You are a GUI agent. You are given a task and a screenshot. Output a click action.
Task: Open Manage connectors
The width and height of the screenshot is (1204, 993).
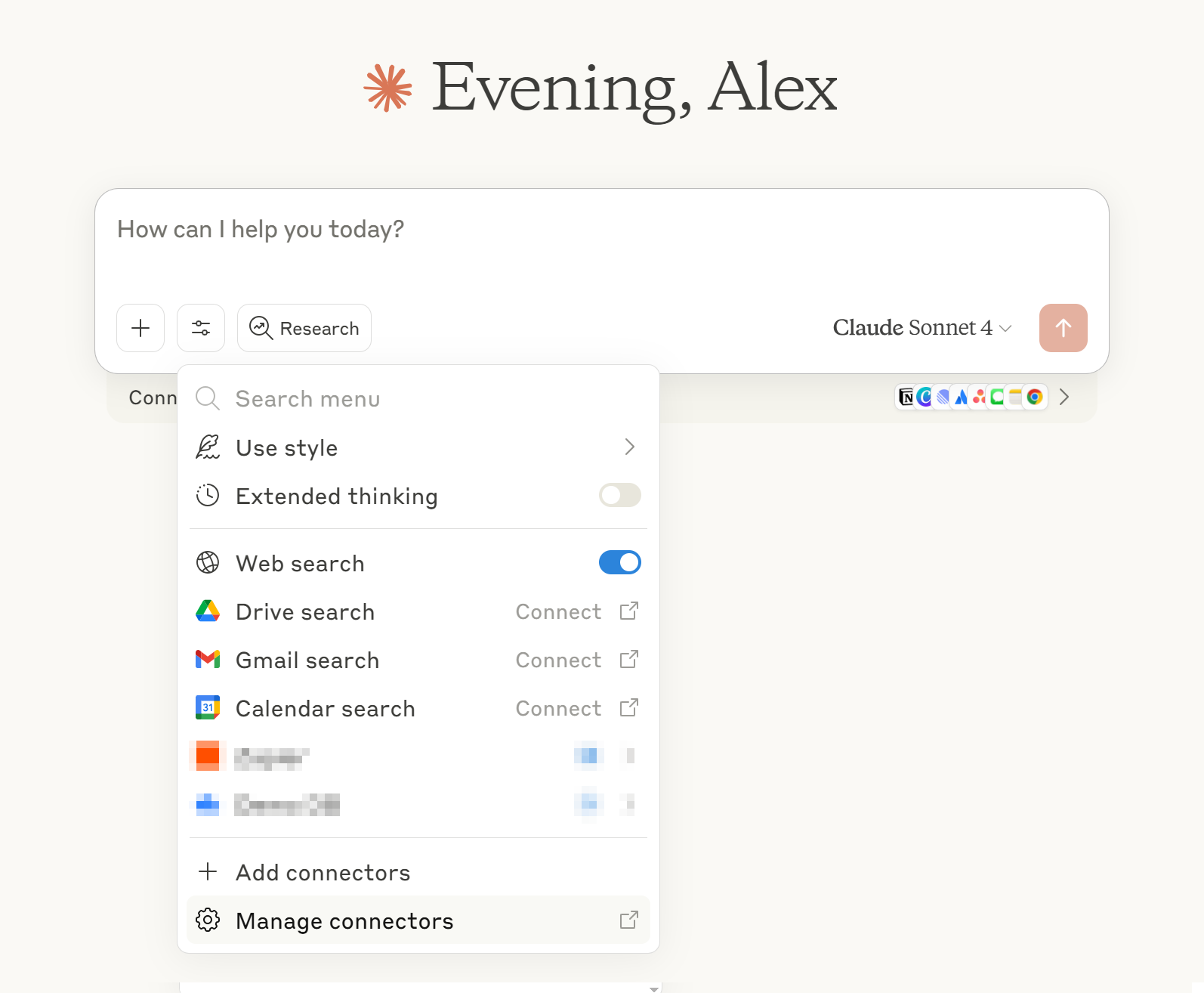coord(418,920)
